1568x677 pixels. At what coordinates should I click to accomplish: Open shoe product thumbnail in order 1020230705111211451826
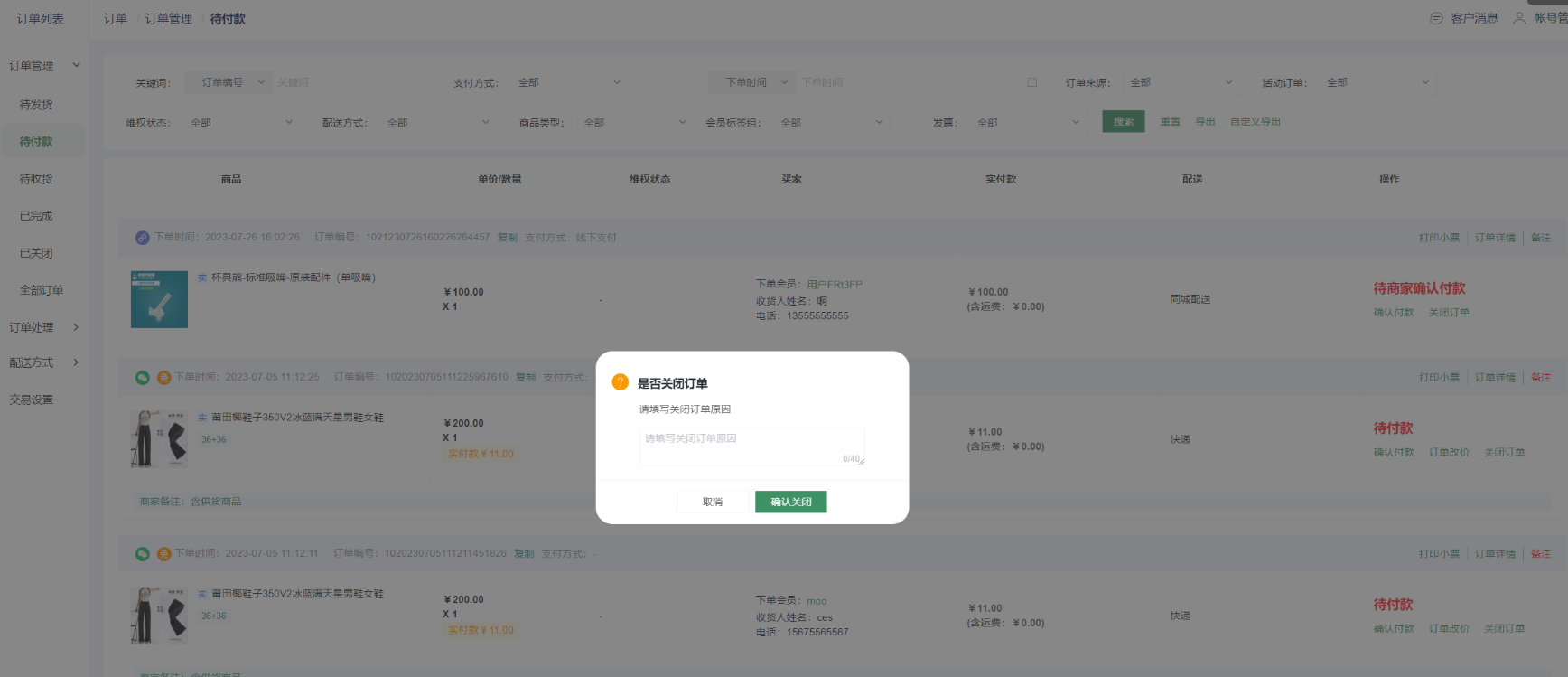pyautogui.click(x=159, y=616)
